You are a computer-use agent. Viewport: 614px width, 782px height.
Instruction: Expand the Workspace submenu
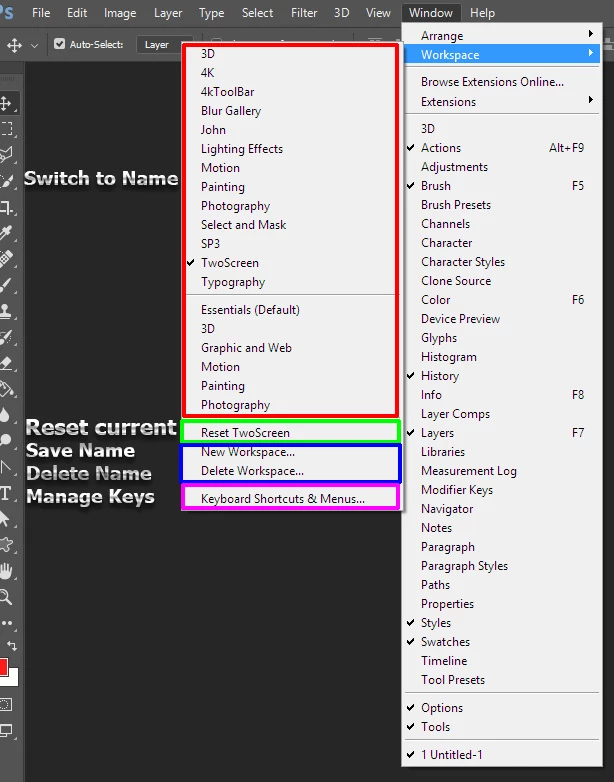502,54
